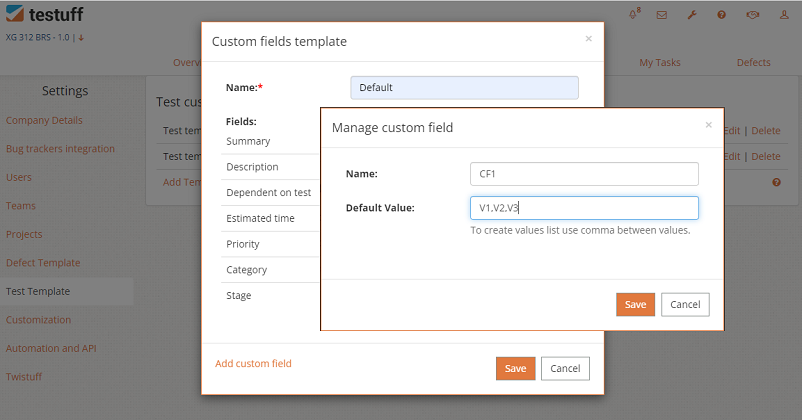802x420 pixels.
Task: Close the Custom fields template dialog
Action: point(589,39)
